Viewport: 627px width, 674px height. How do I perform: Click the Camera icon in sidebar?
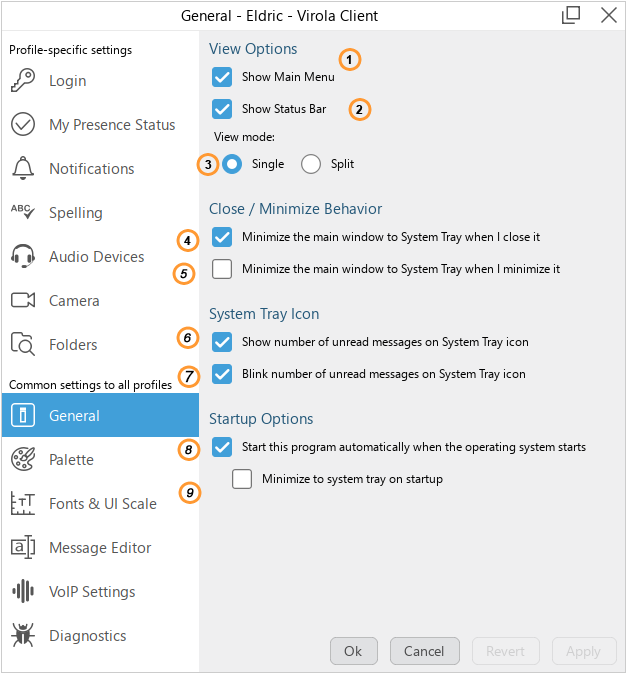tap(22, 301)
